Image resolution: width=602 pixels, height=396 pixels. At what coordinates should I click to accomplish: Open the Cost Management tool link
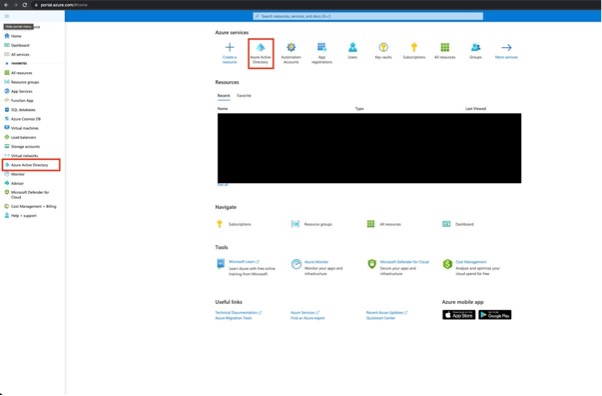(x=471, y=262)
